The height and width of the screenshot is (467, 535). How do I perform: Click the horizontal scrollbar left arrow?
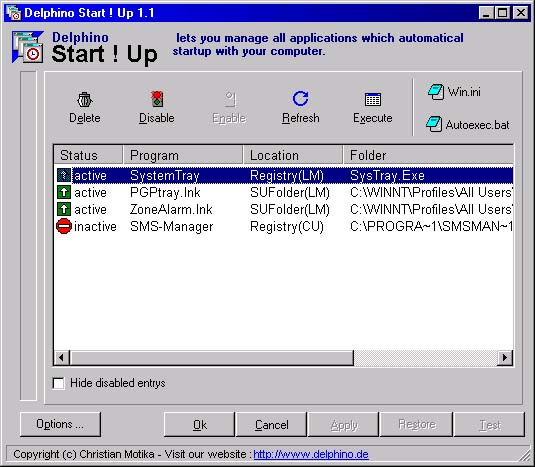pos(62,358)
